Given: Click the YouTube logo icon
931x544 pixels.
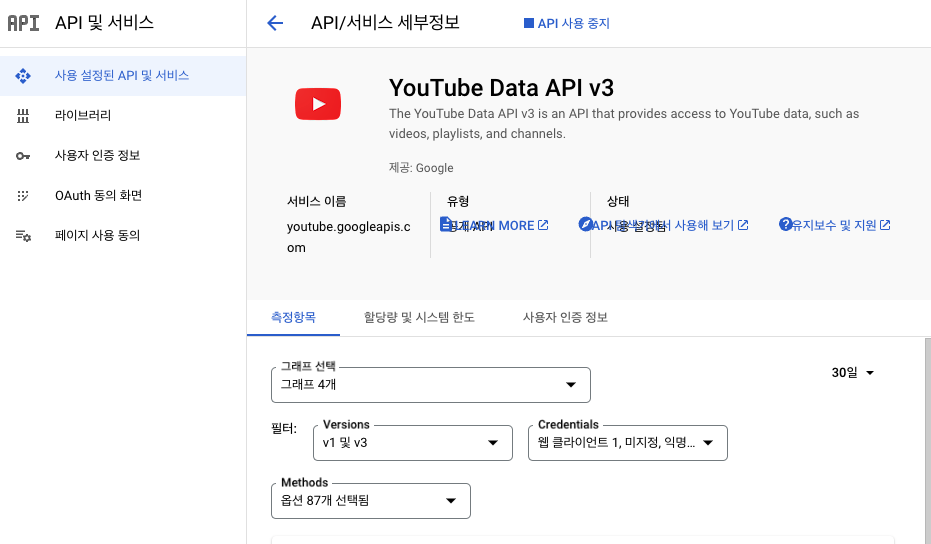Looking at the screenshot, I should click(318, 104).
